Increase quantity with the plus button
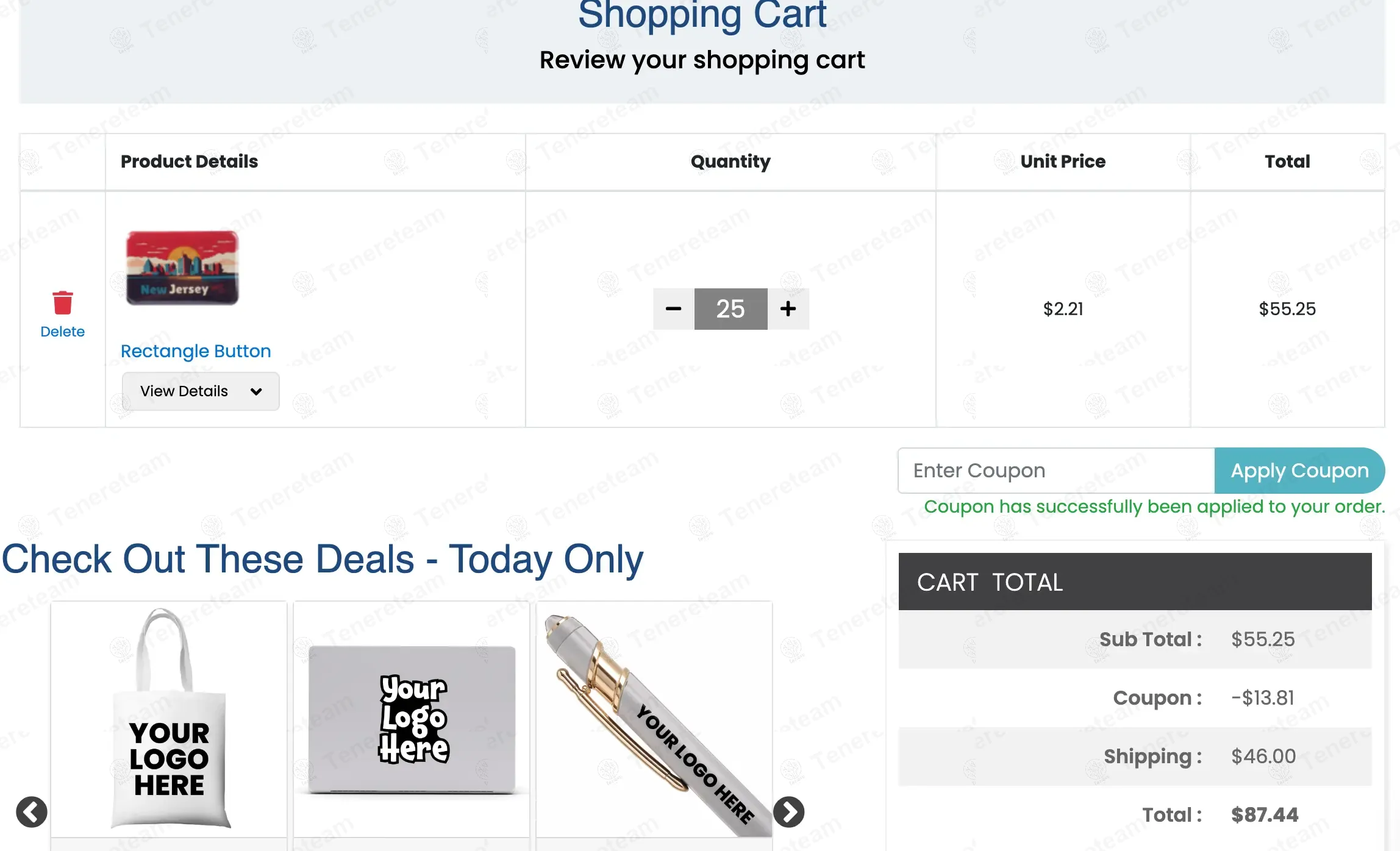The height and width of the screenshot is (851, 1400). tap(788, 309)
